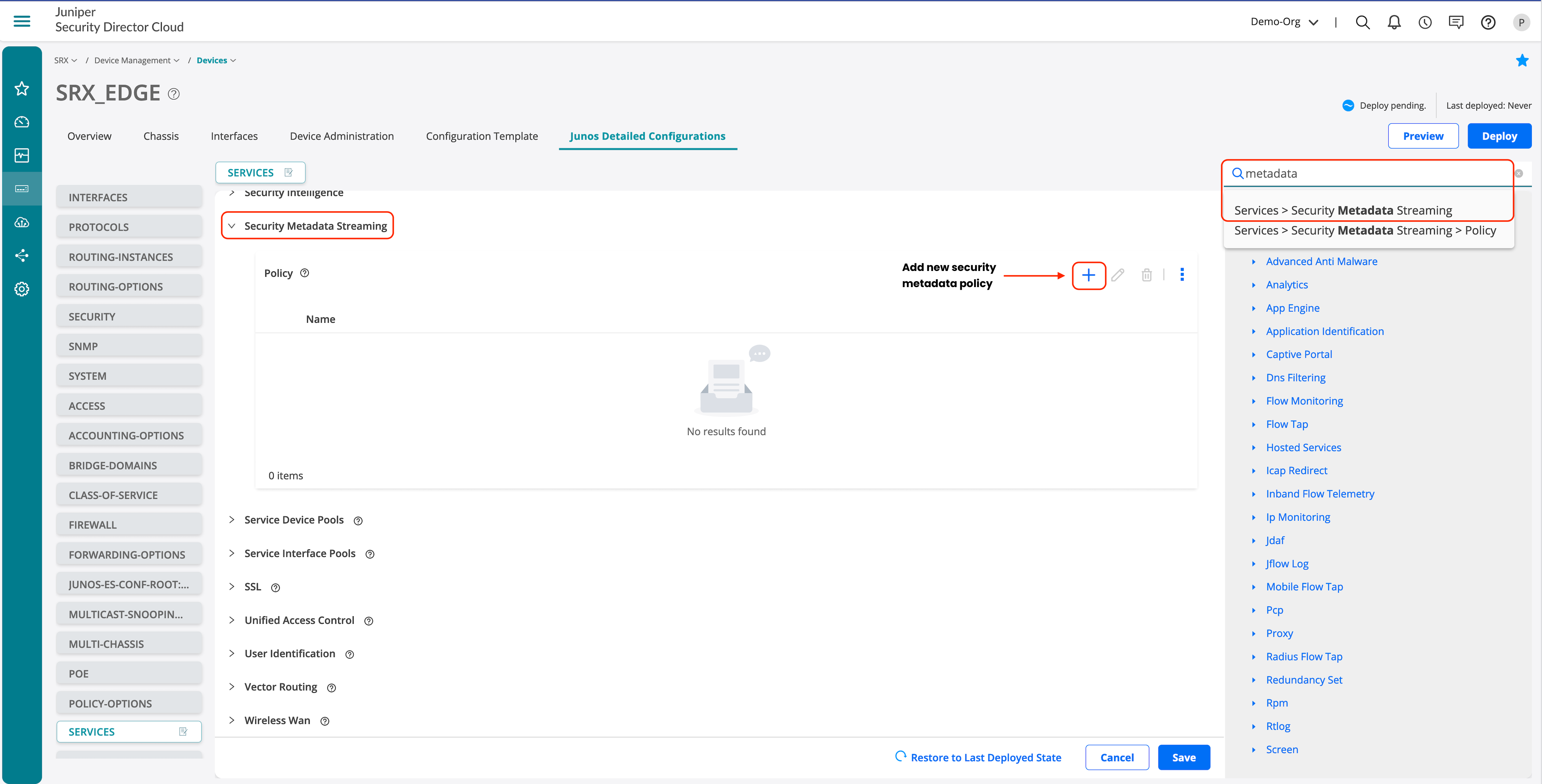Expand Advanced Anti Malware tree item
This screenshot has width=1542, height=784.
pyautogui.click(x=1254, y=262)
